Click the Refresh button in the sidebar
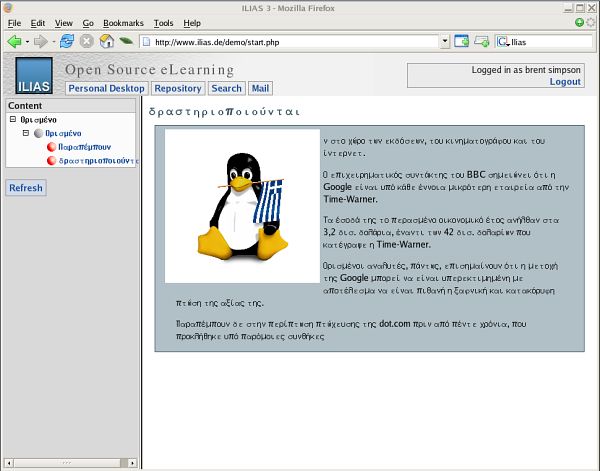Image resolution: width=600 pixels, height=471 pixels. (x=26, y=188)
